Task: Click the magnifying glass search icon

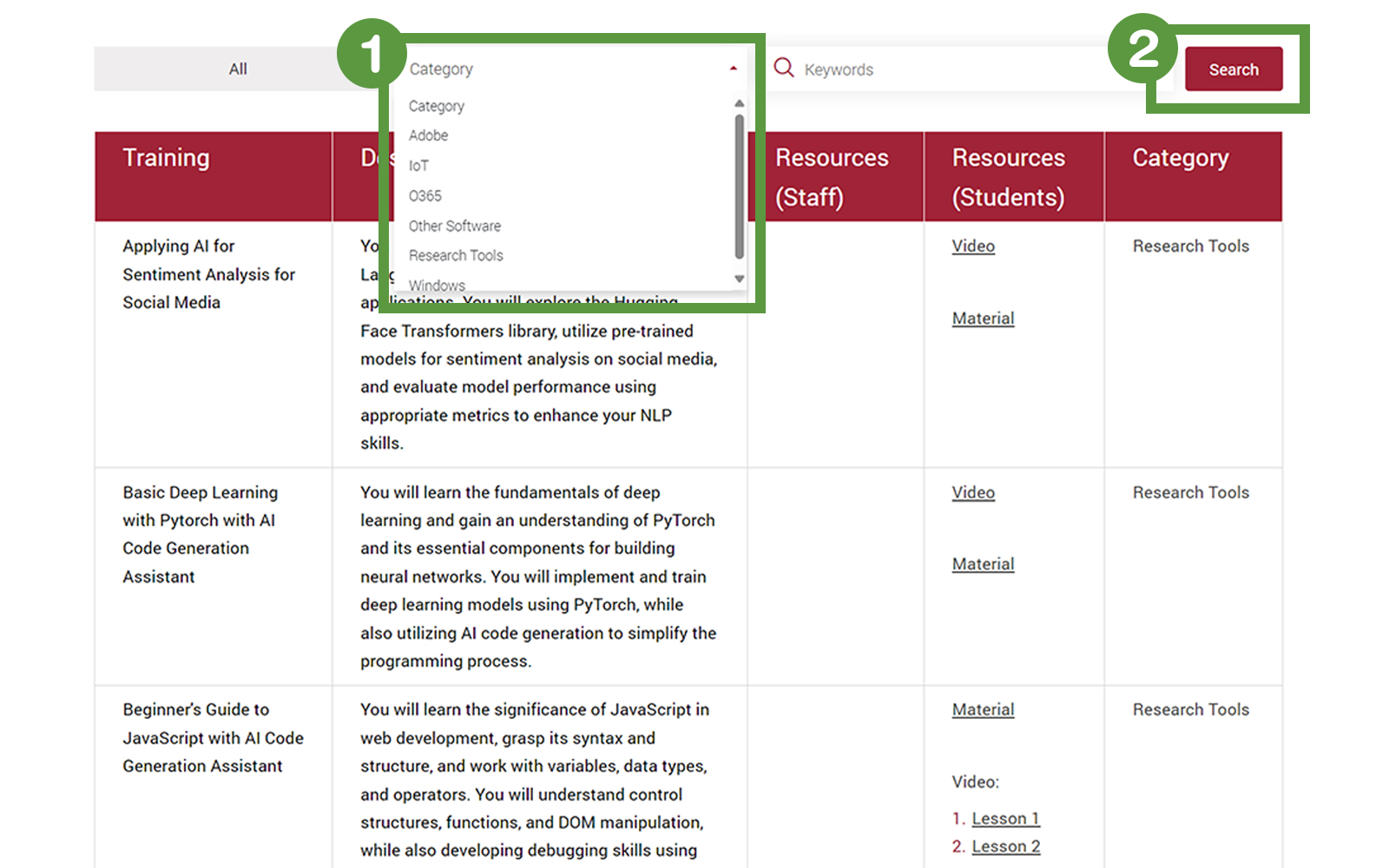Action: click(784, 68)
